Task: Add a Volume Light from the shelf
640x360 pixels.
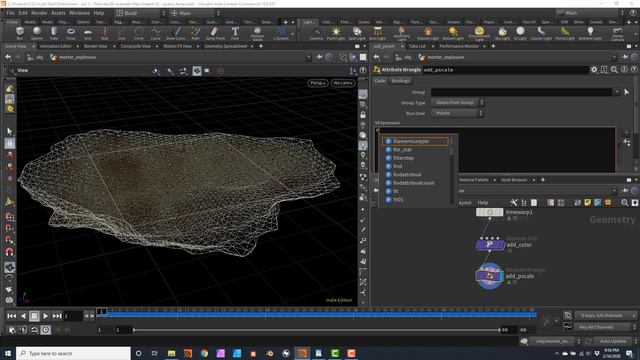Action: click(428, 33)
